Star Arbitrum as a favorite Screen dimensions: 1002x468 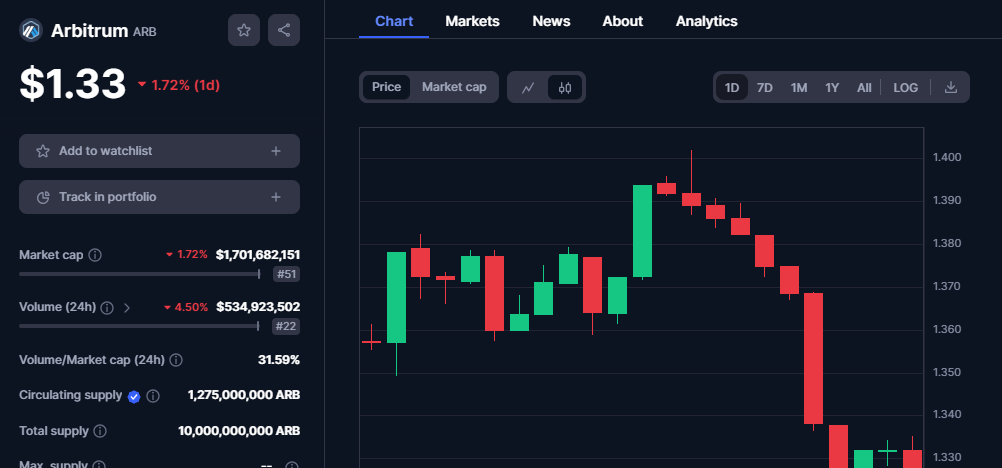coord(243,30)
